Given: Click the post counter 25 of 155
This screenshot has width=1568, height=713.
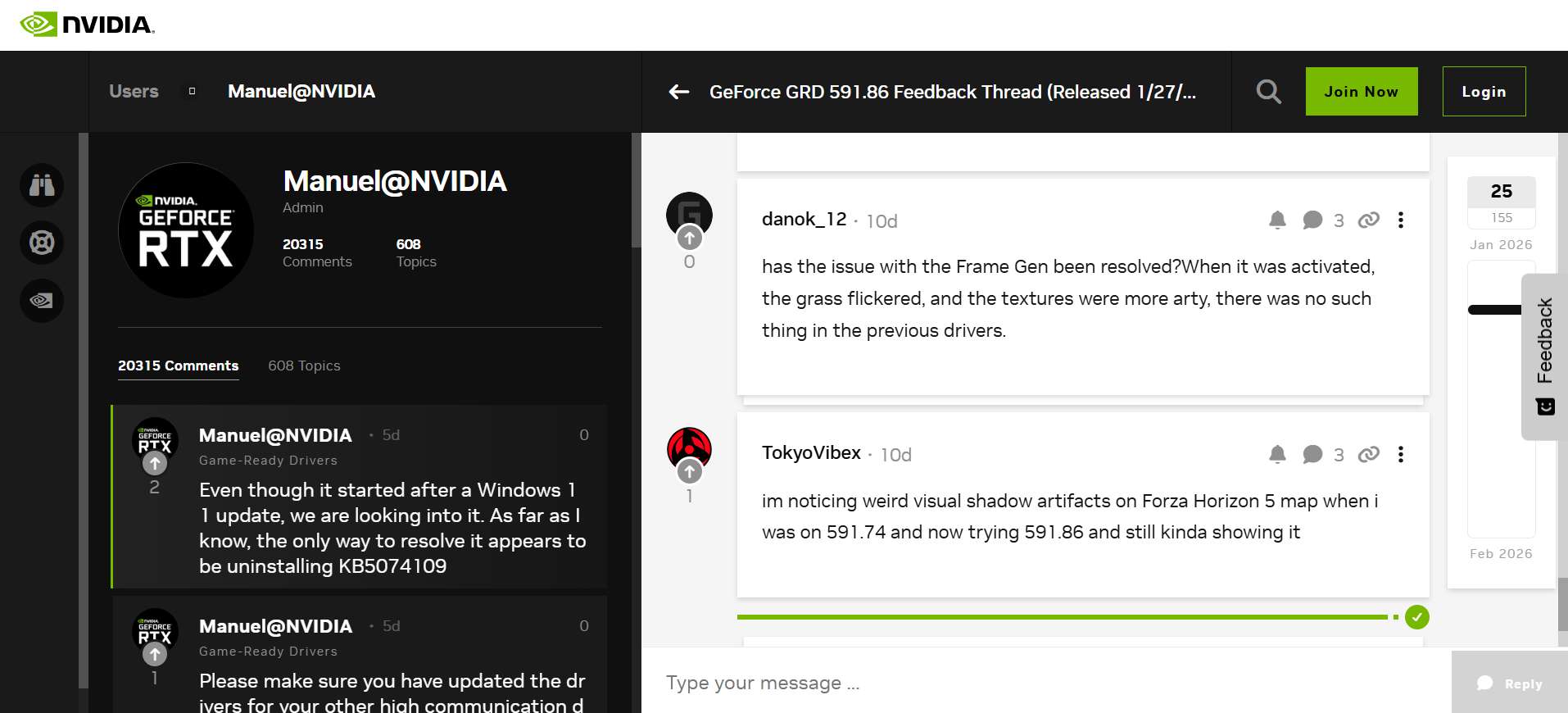Looking at the screenshot, I should click(1502, 202).
